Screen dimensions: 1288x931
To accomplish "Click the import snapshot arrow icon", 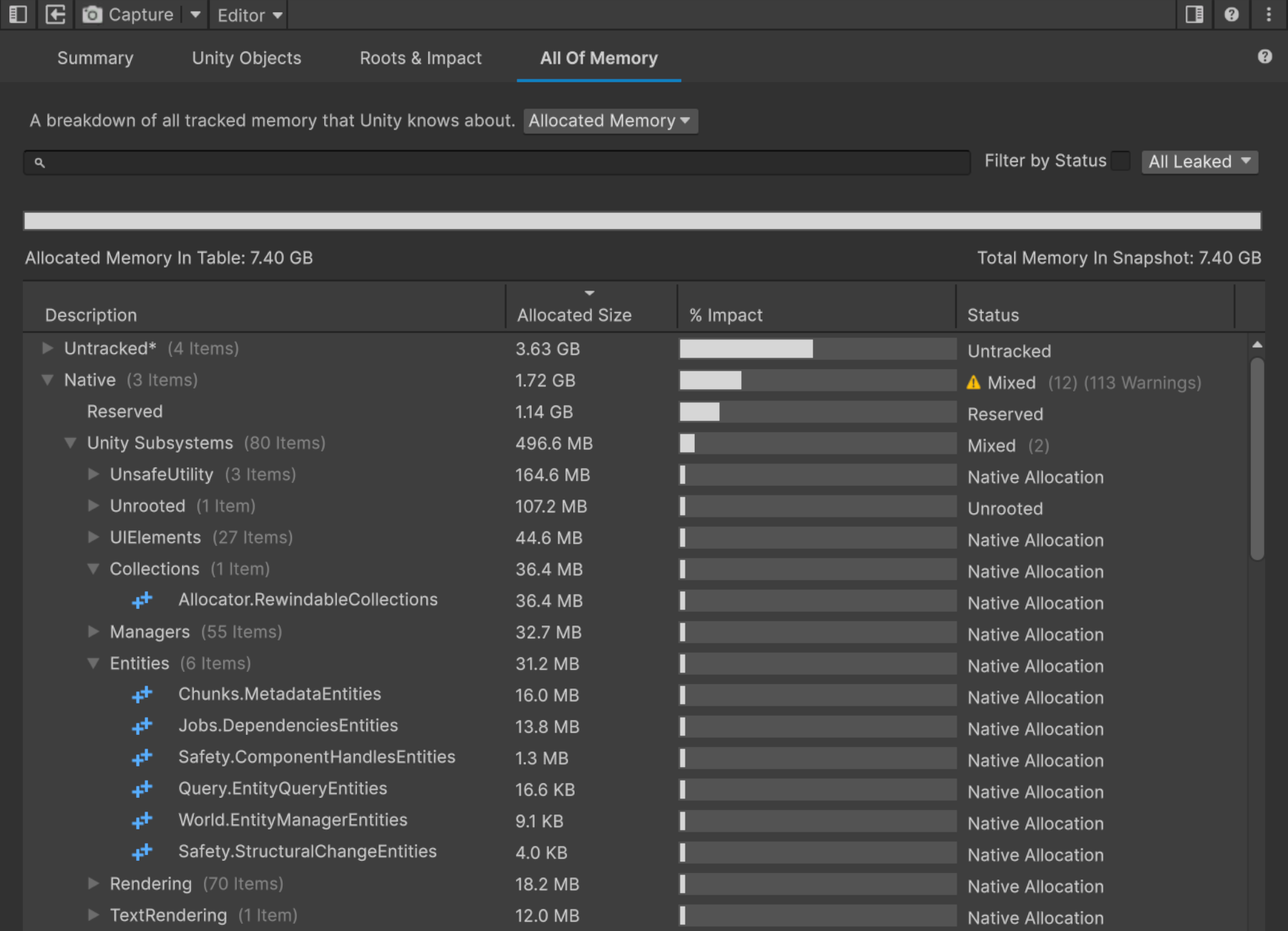I will pos(55,14).
